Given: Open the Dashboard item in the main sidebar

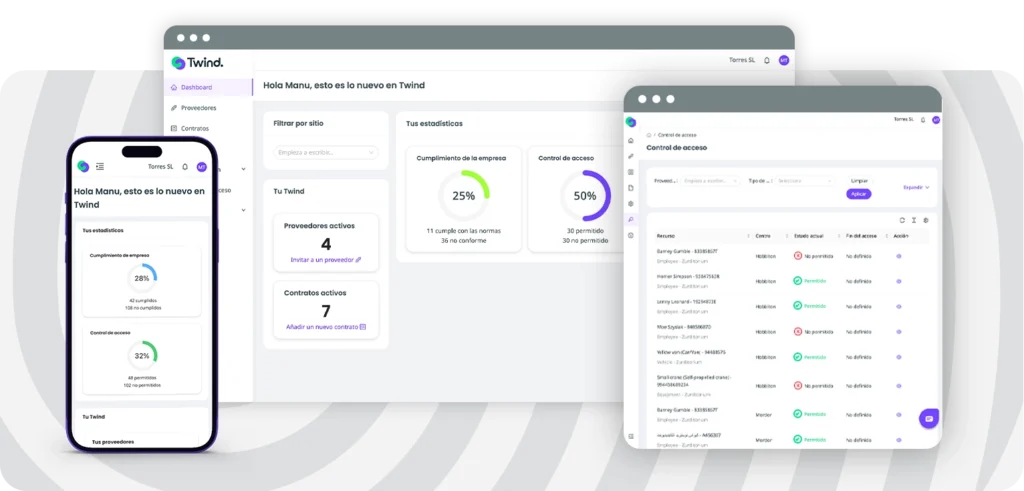Looking at the screenshot, I should click(208, 87).
